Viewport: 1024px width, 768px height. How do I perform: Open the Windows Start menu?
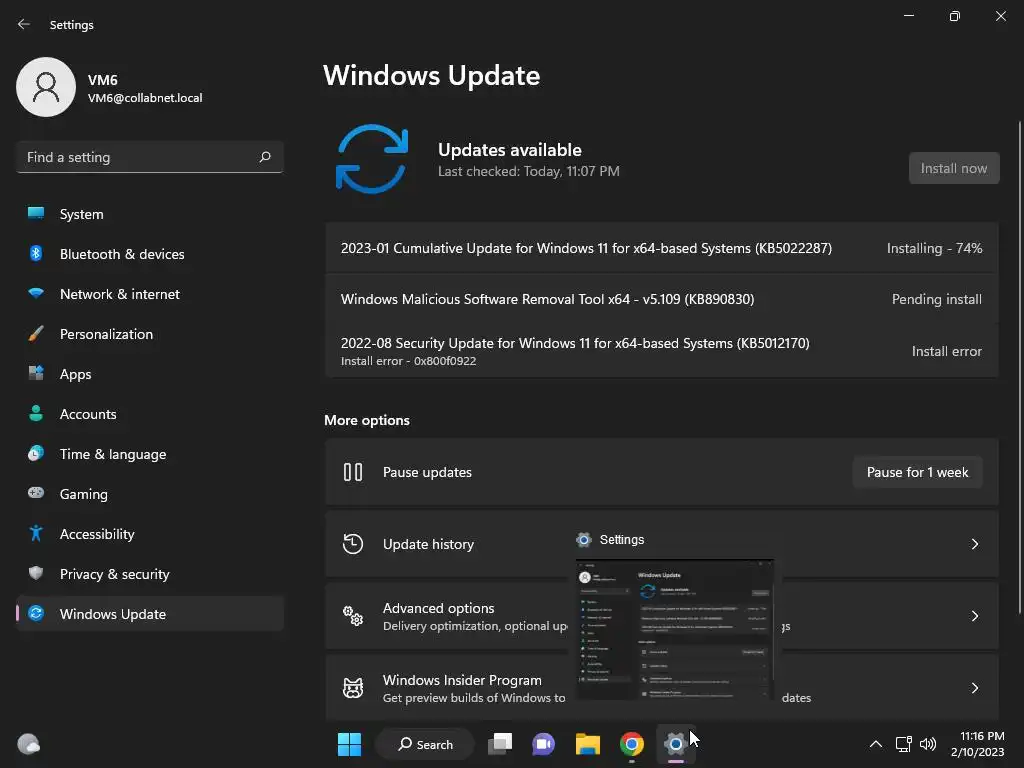point(349,744)
